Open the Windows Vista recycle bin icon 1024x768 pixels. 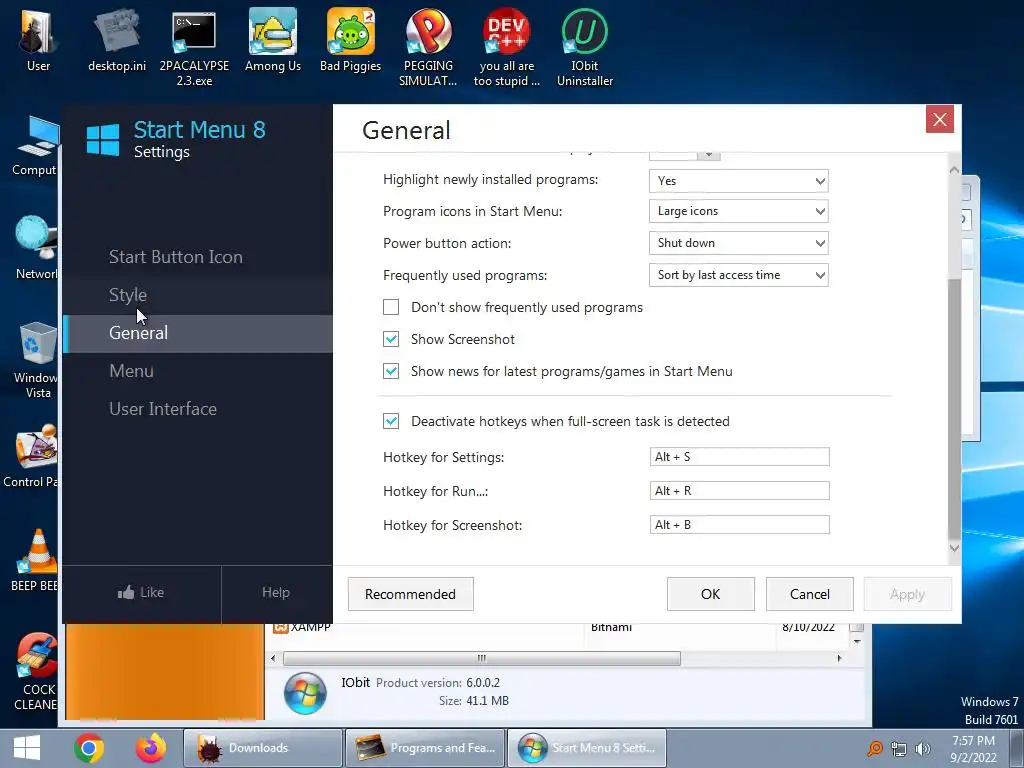[37, 359]
